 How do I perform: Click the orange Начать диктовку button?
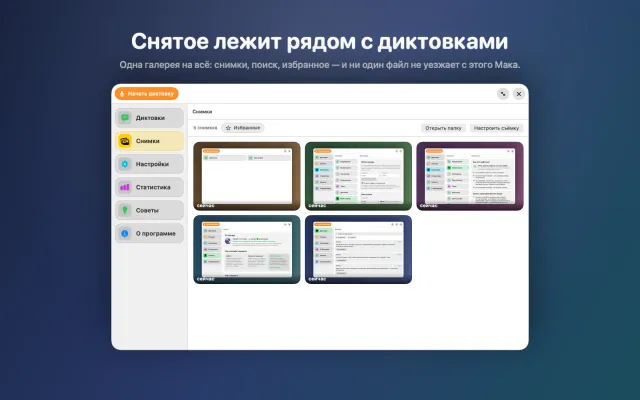coord(147,93)
